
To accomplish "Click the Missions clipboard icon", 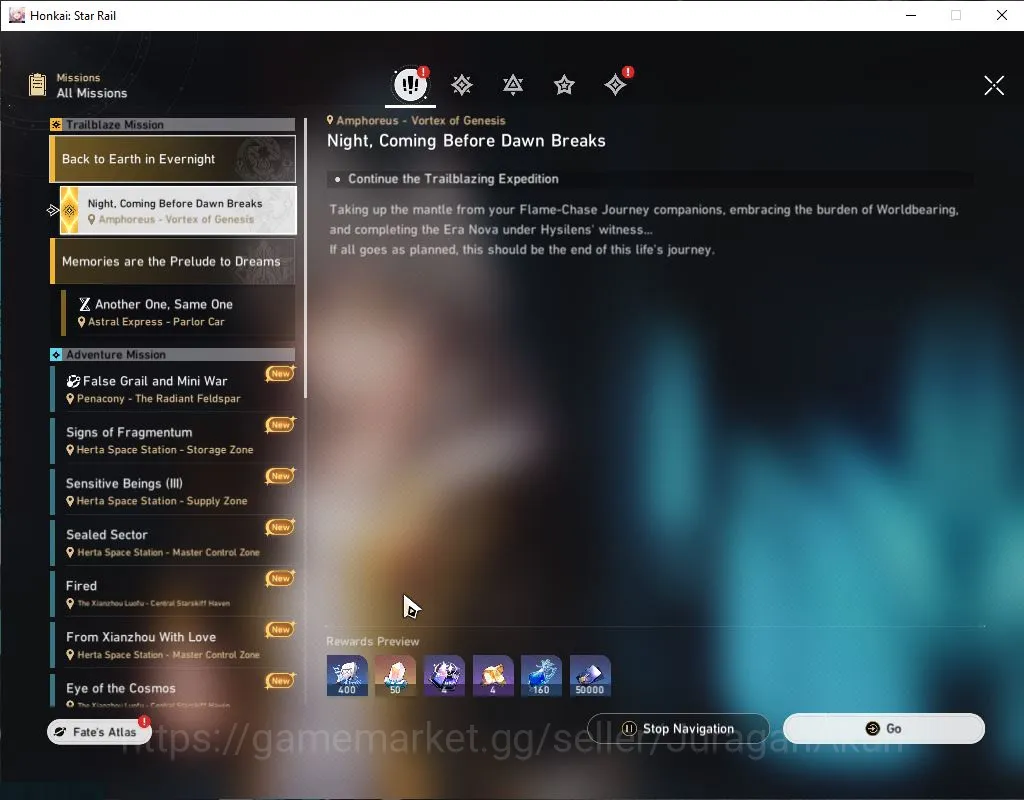I will [37, 85].
